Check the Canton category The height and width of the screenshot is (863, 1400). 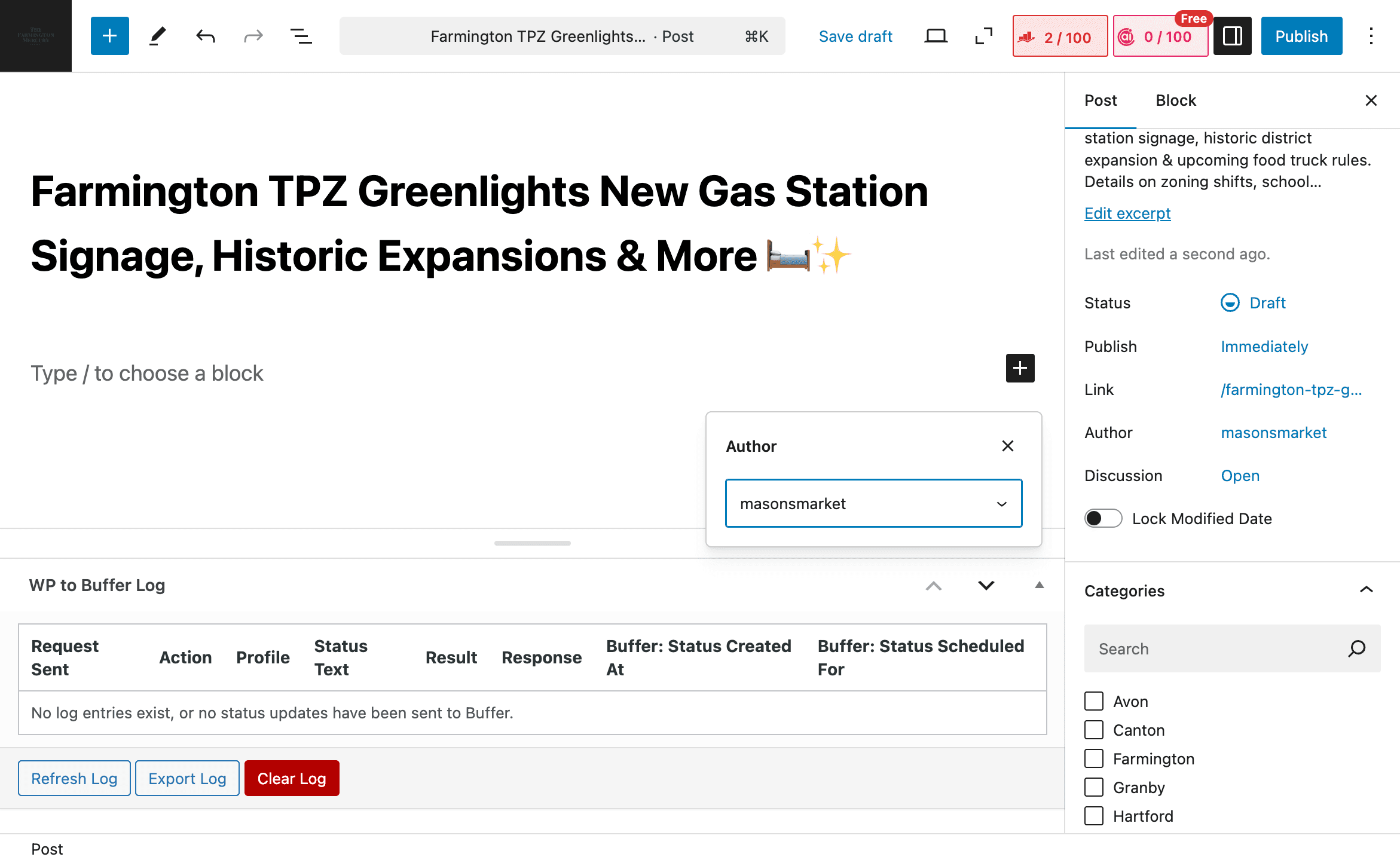tap(1094, 730)
